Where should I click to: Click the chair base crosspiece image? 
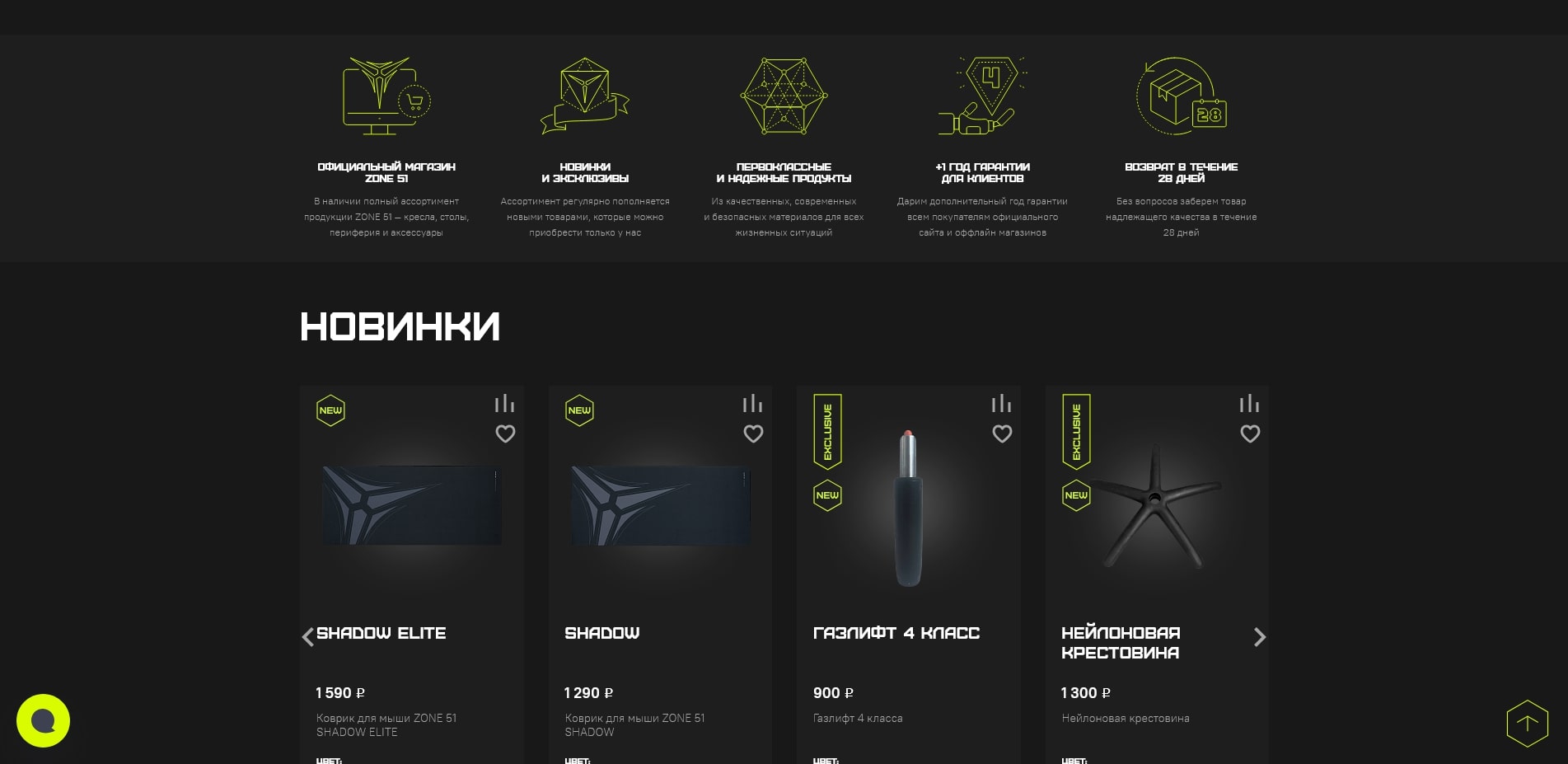[x=1156, y=507]
